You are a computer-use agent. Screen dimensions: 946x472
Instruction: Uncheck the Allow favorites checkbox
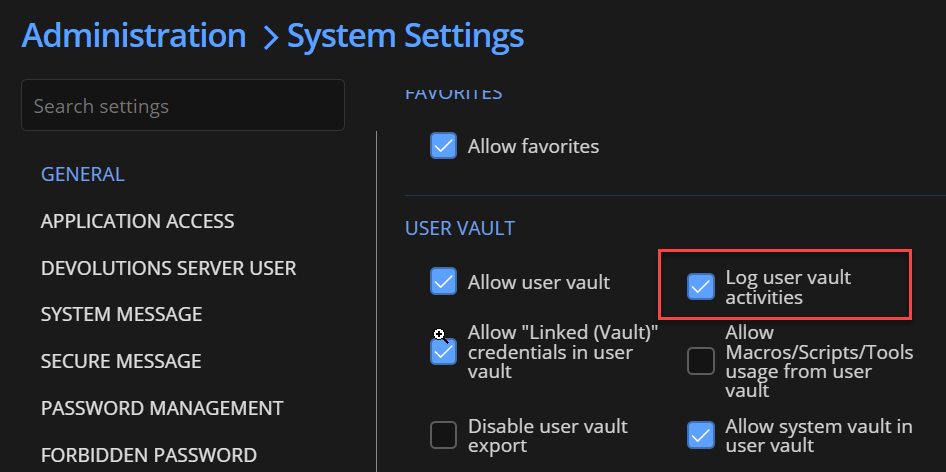[x=443, y=145]
